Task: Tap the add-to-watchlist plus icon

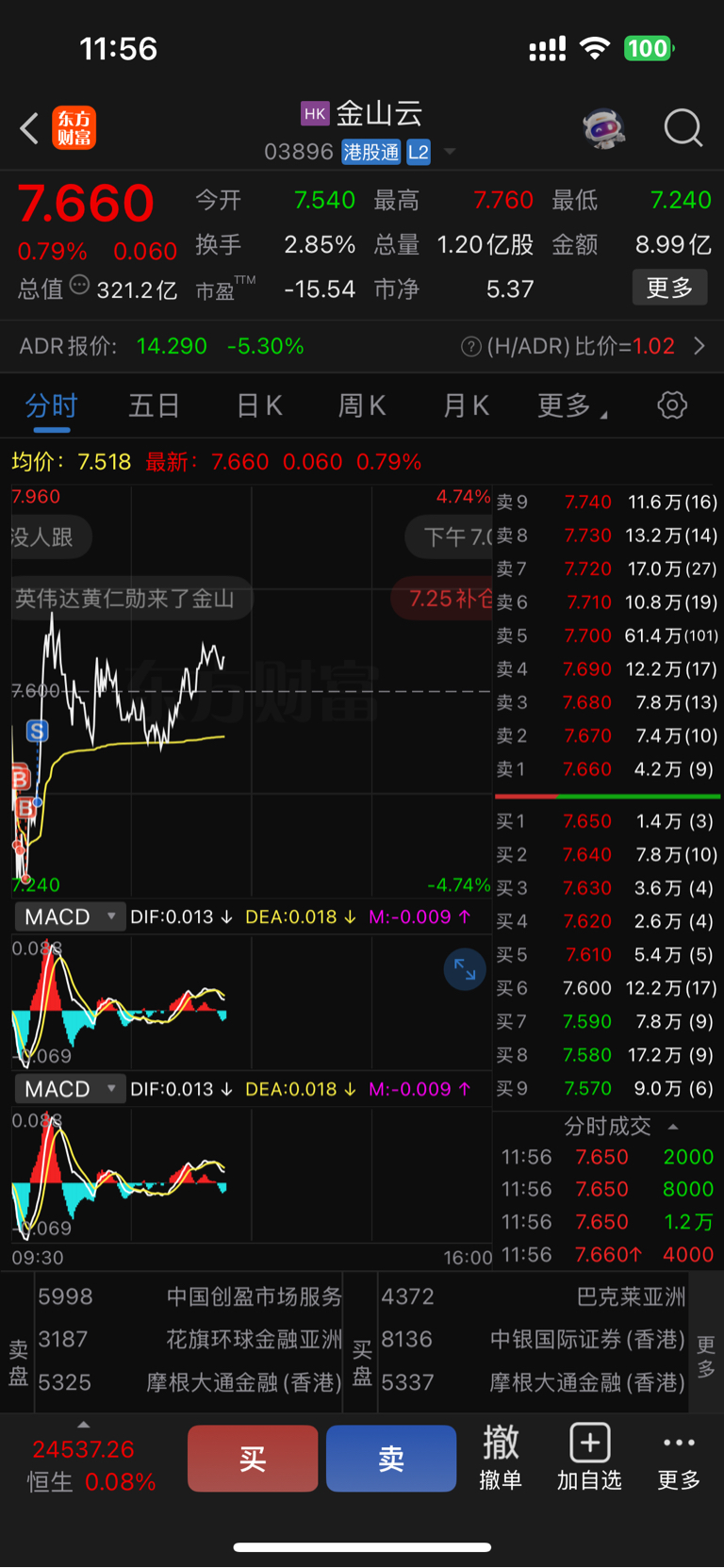Action: pyautogui.click(x=590, y=1443)
